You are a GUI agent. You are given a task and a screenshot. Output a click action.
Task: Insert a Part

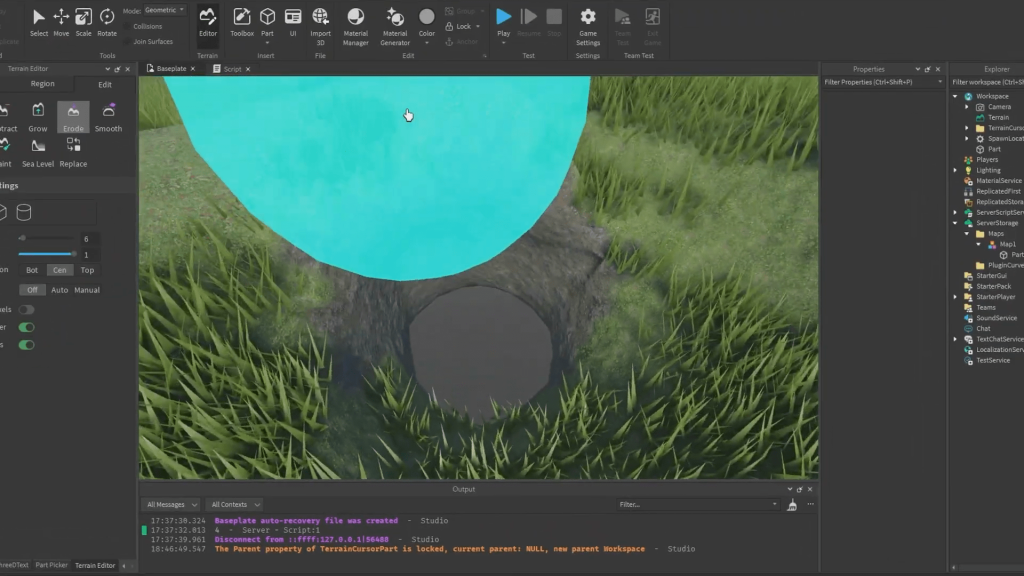[x=267, y=21]
